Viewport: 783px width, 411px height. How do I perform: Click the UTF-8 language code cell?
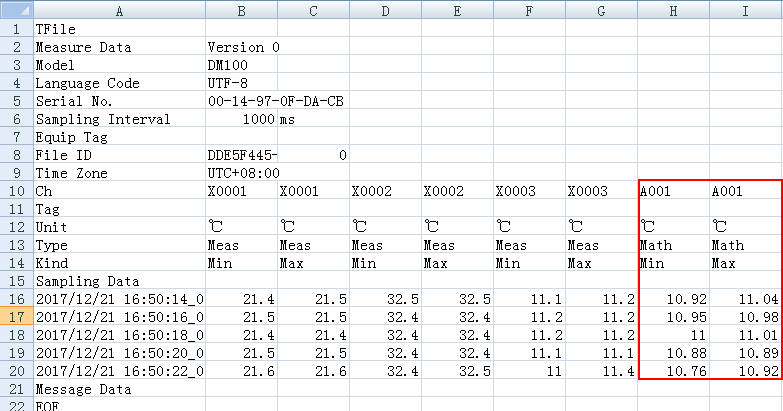coord(241,83)
